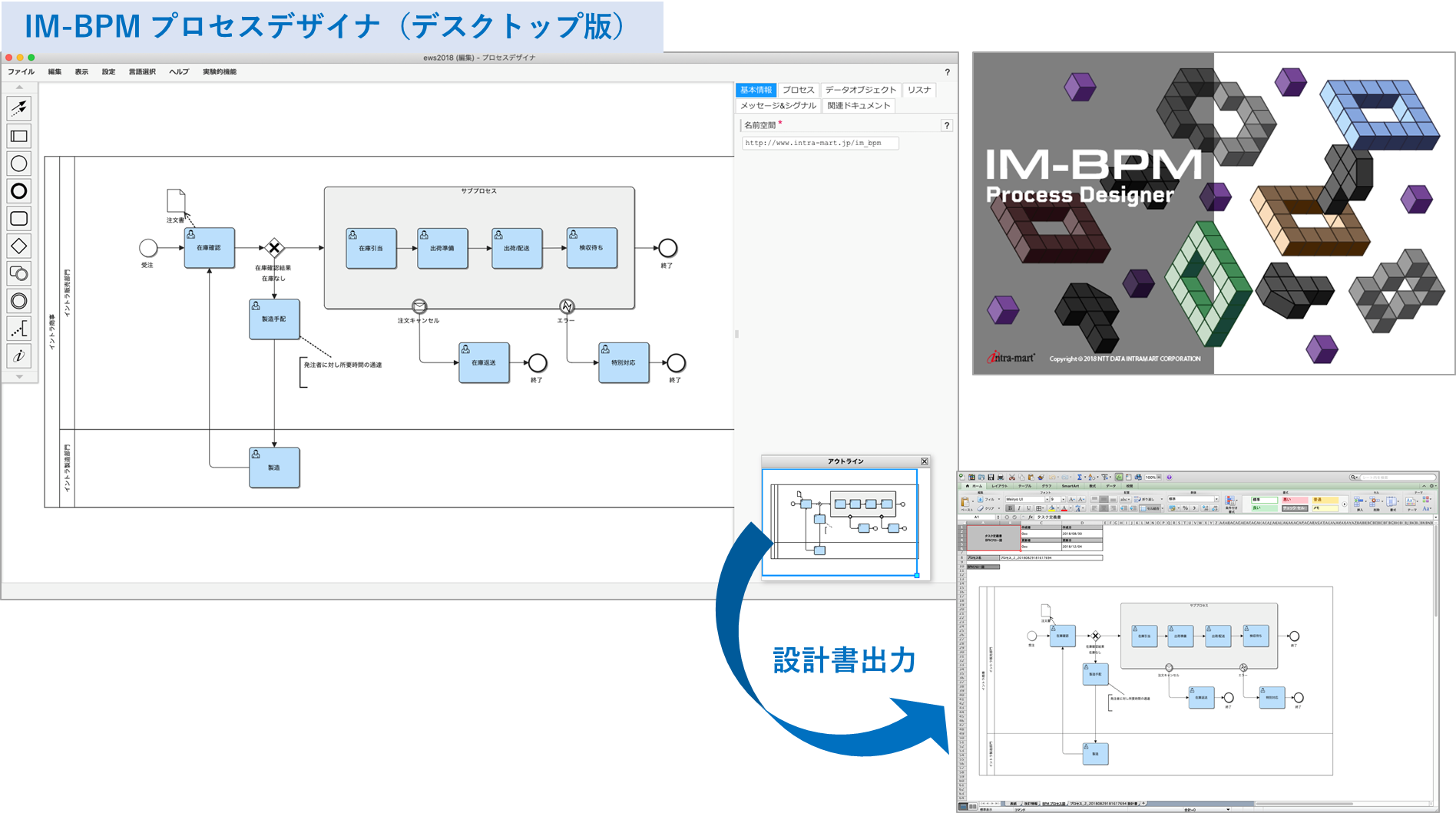Click the scissors cut icon in Excel

(1011, 478)
